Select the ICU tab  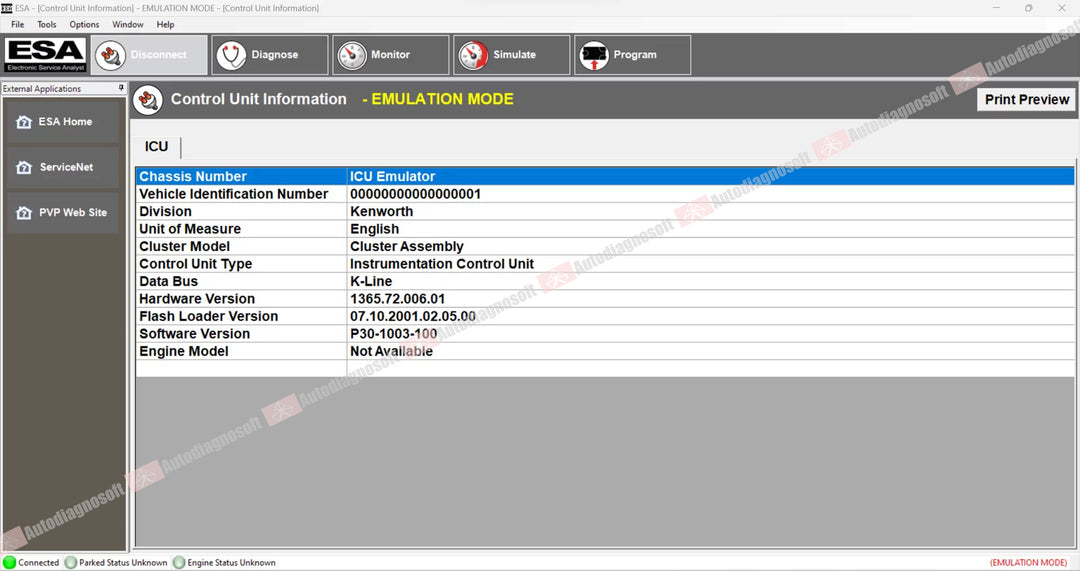point(156,147)
